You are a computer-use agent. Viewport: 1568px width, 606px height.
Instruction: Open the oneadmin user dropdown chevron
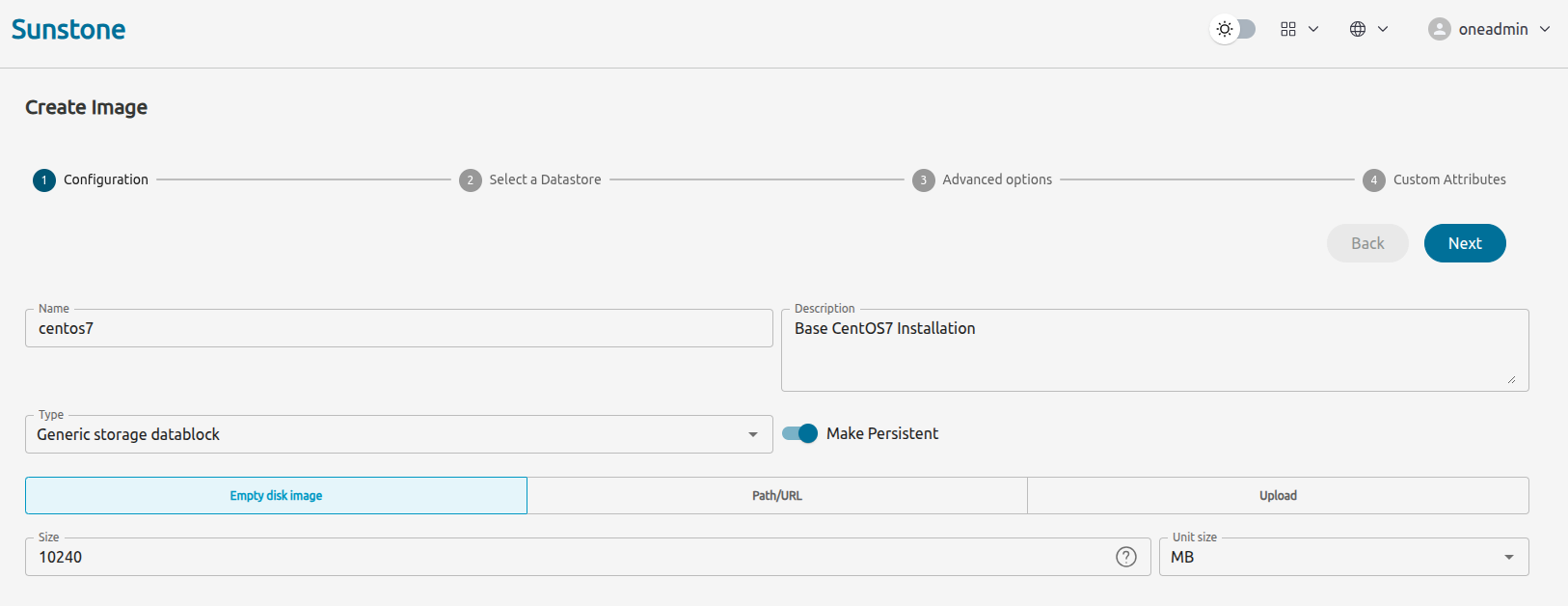coord(1545,29)
